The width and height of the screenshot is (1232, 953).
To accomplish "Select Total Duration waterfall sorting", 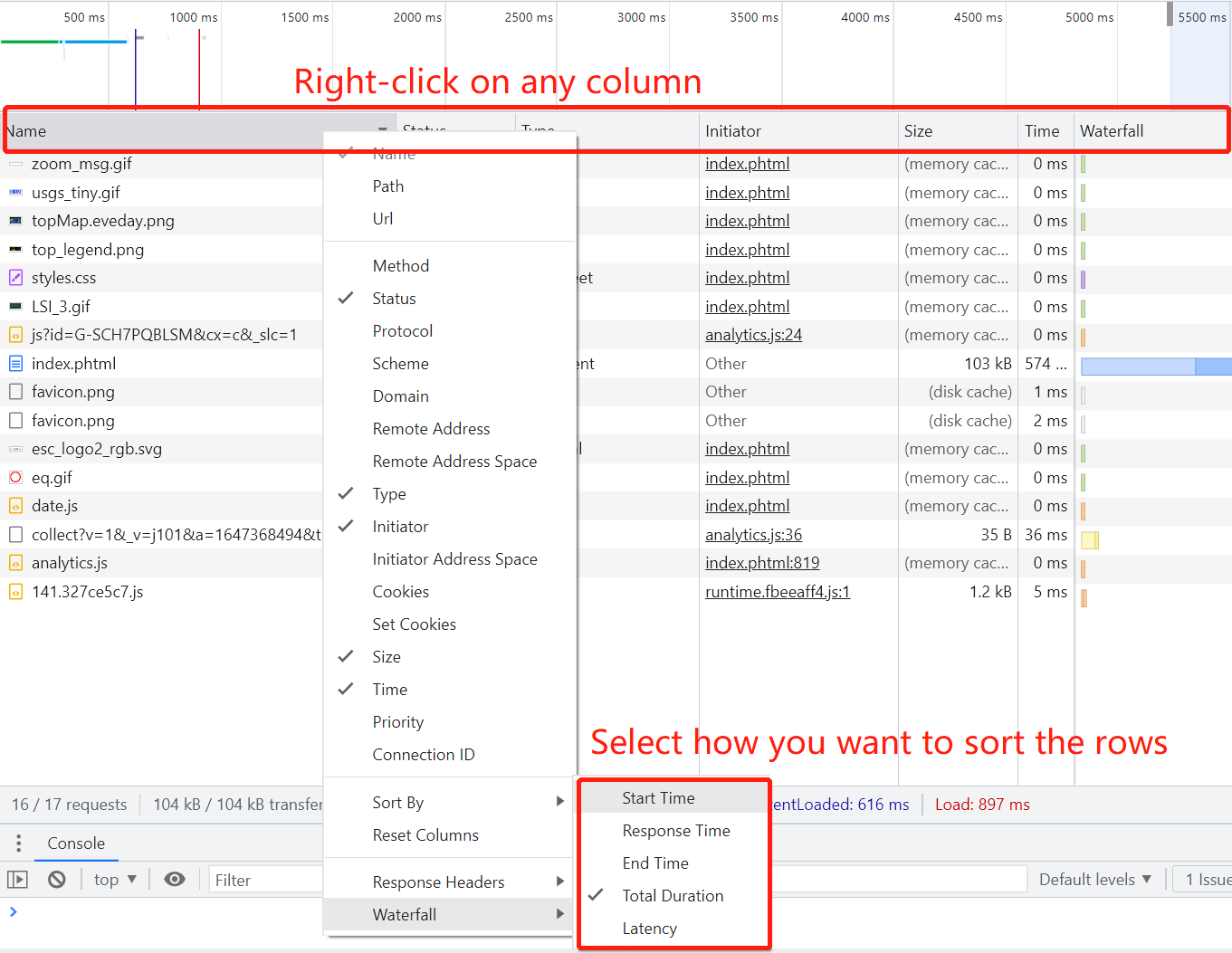I will click(674, 896).
